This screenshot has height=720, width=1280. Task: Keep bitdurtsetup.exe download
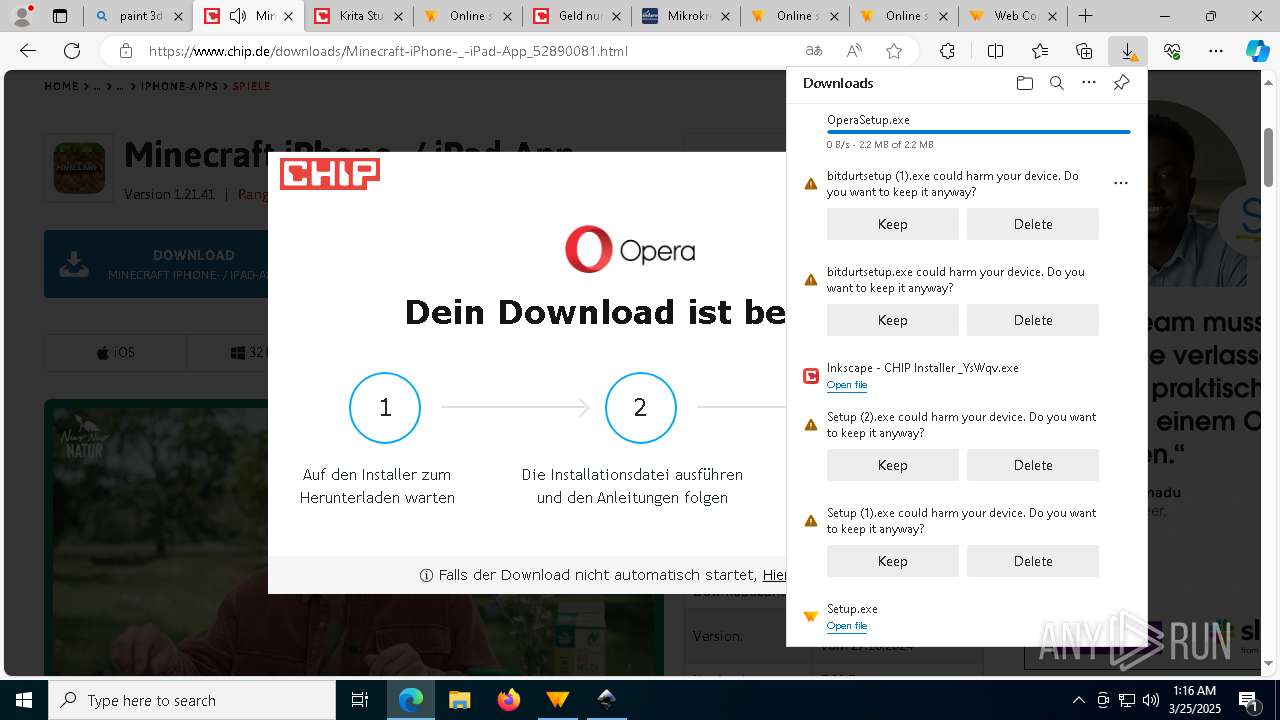coord(893,320)
